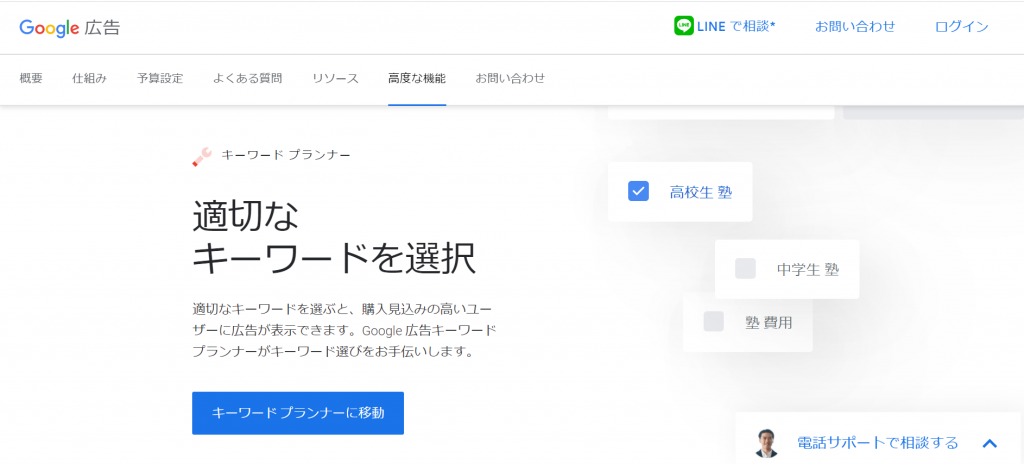Go to the 予算設定 tab
The image size is (1024, 464).
160,78
